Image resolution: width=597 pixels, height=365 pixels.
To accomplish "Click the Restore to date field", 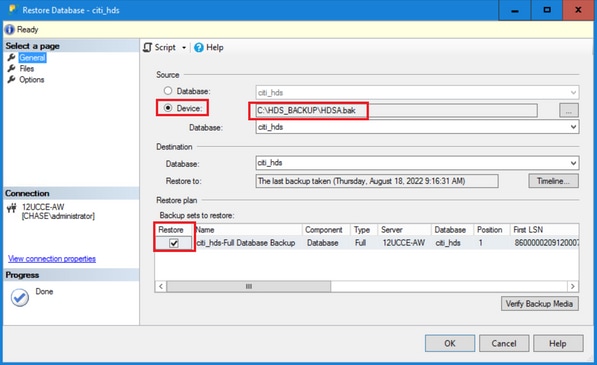I will (377, 181).
